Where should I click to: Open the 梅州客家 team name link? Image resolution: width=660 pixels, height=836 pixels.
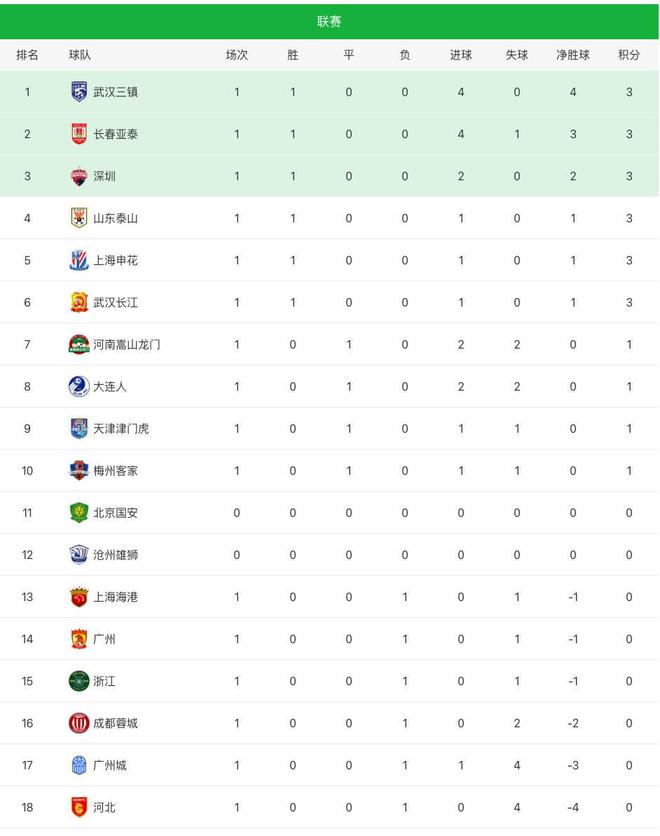(x=115, y=470)
